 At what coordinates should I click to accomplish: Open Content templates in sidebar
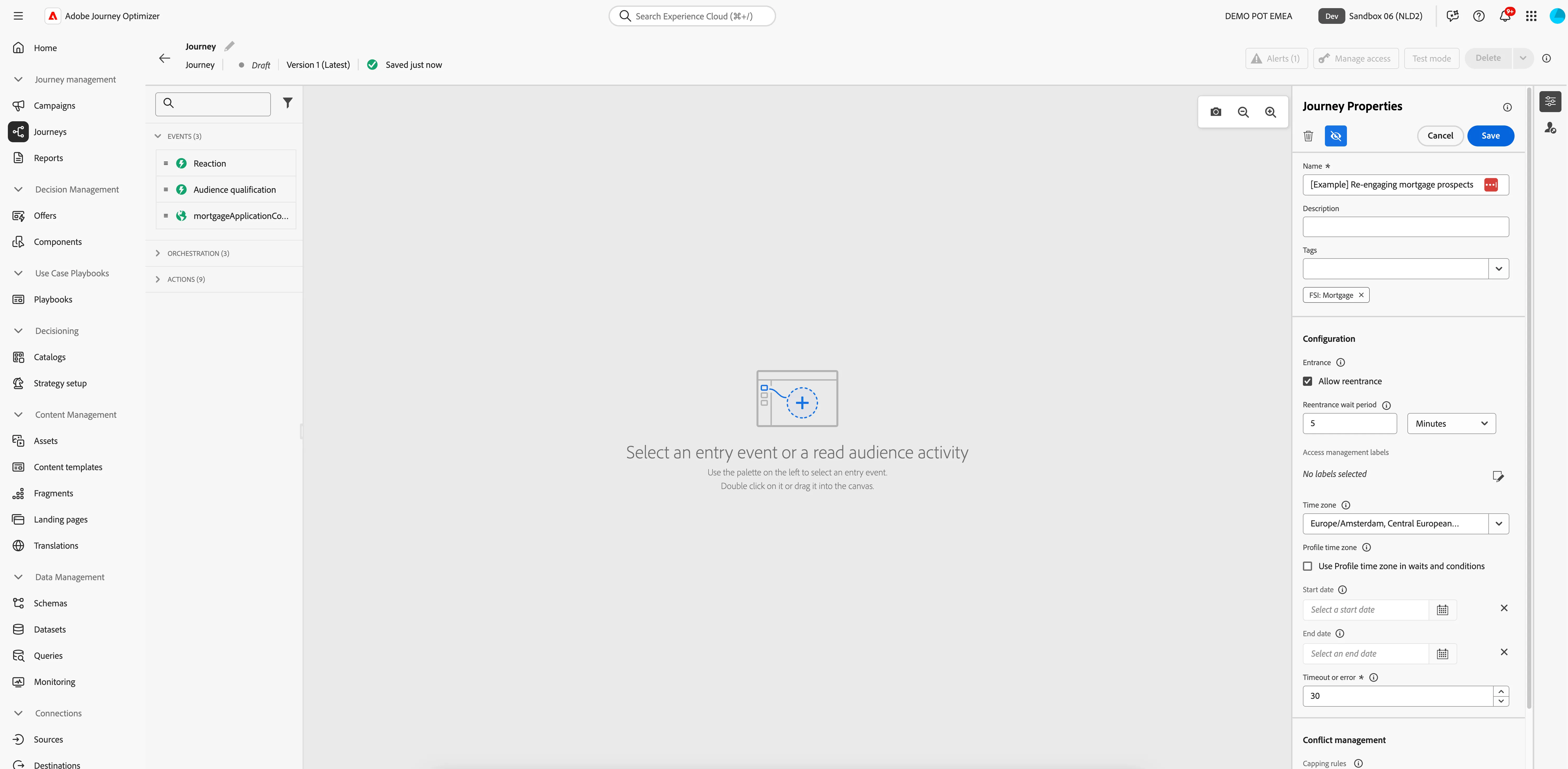[68, 467]
